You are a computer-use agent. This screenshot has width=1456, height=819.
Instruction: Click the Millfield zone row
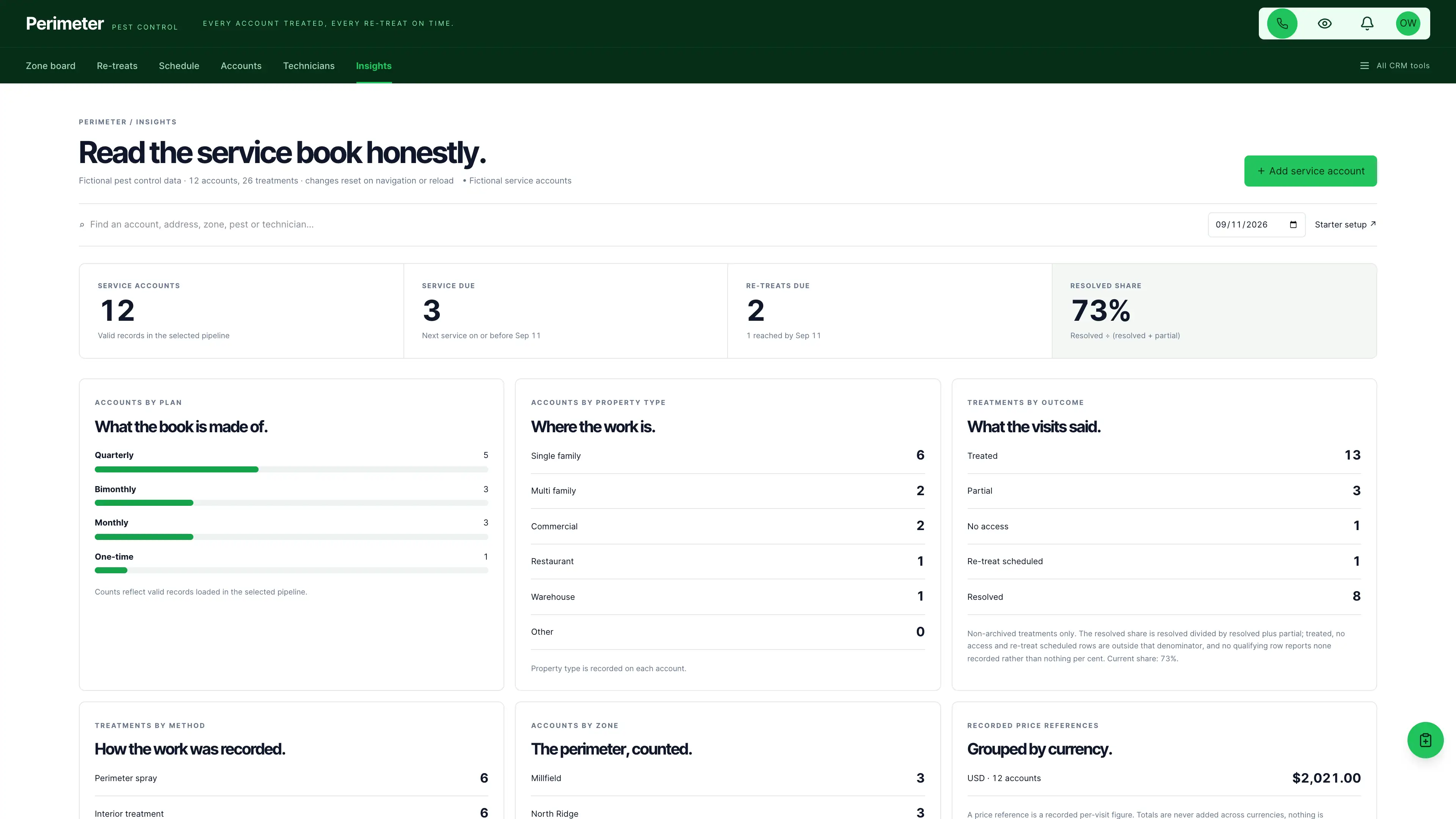(x=728, y=778)
